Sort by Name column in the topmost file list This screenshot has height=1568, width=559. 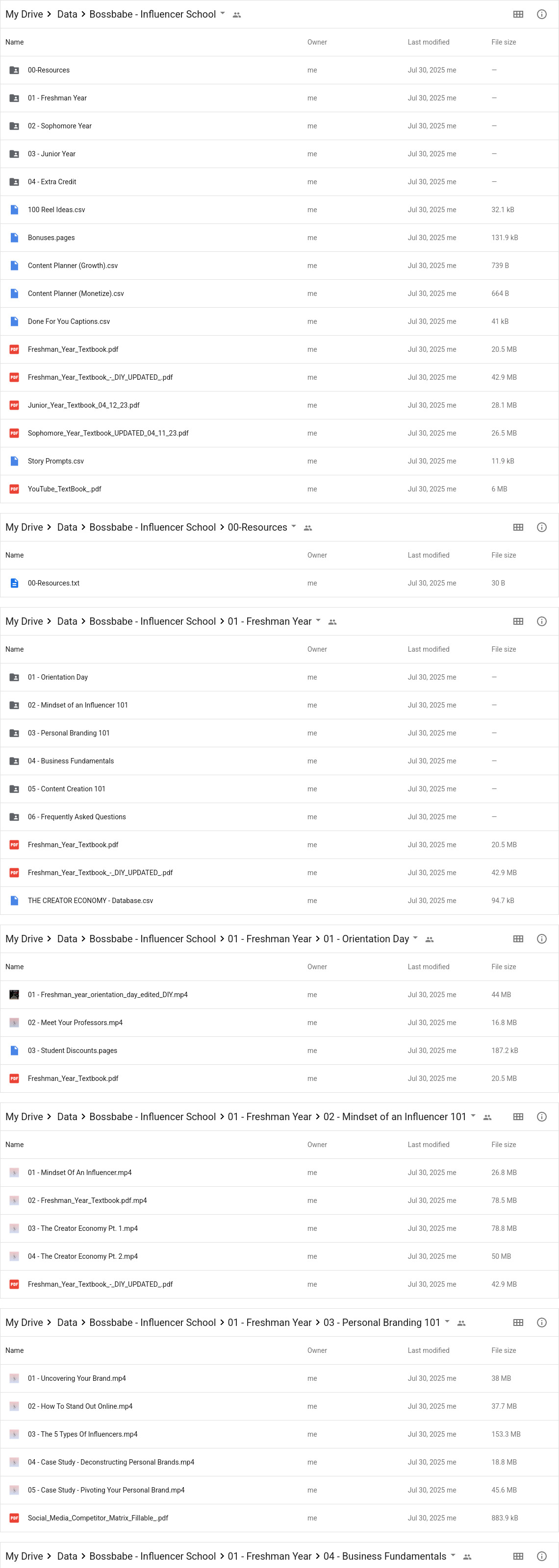(15, 42)
